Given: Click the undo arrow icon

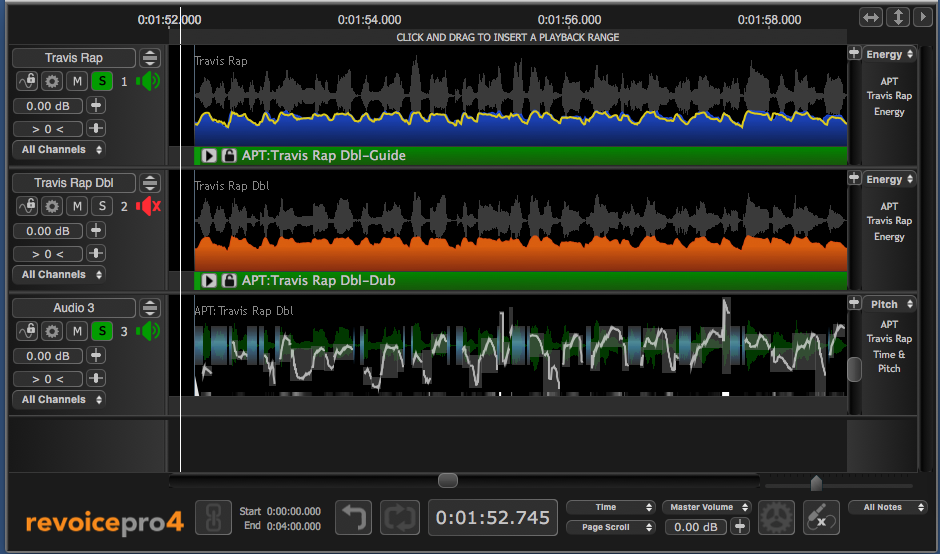Looking at the screenshot, I should click(x=353, y=518).
